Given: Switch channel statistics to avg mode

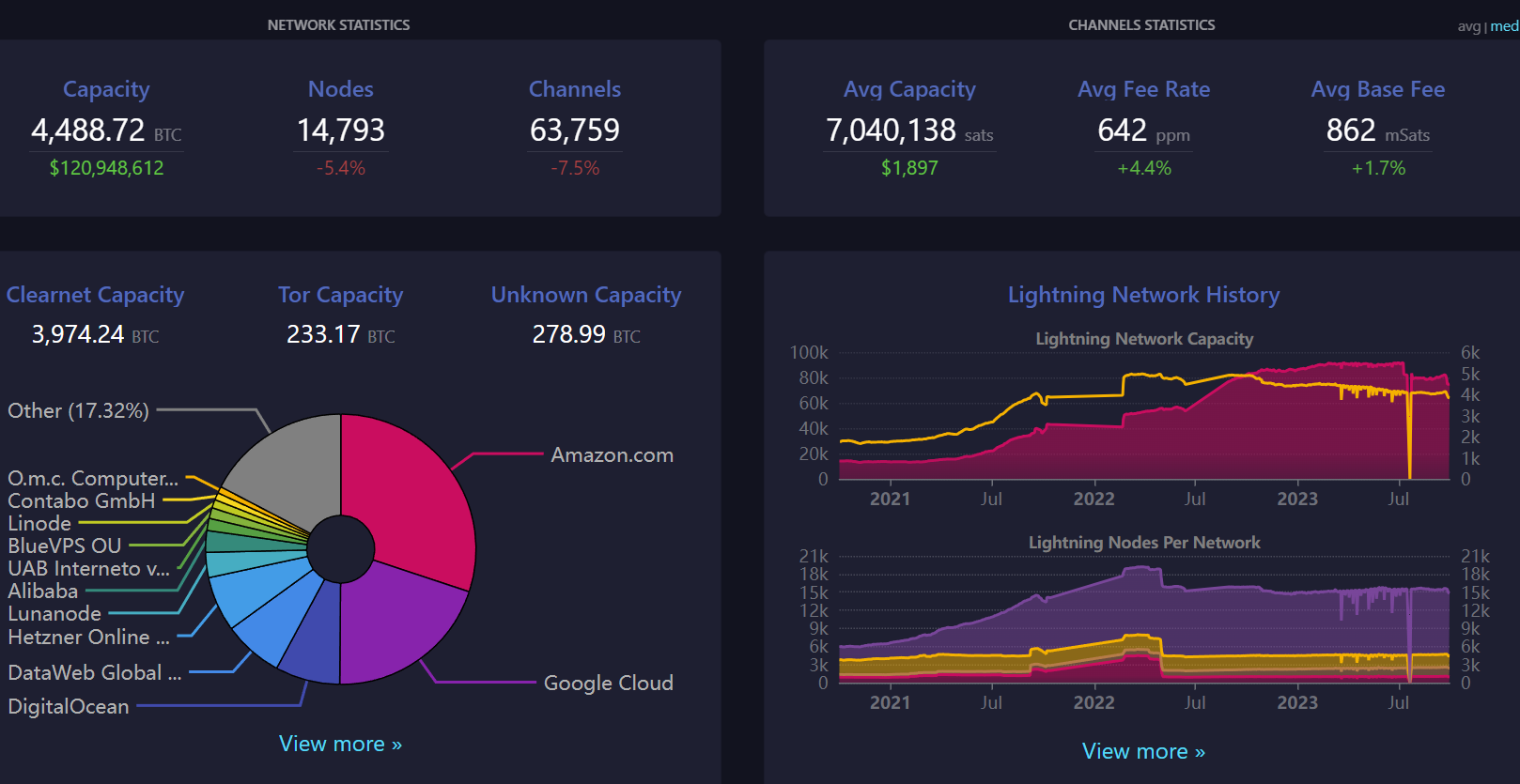Looking at the screenshot, I should 1468,26.
